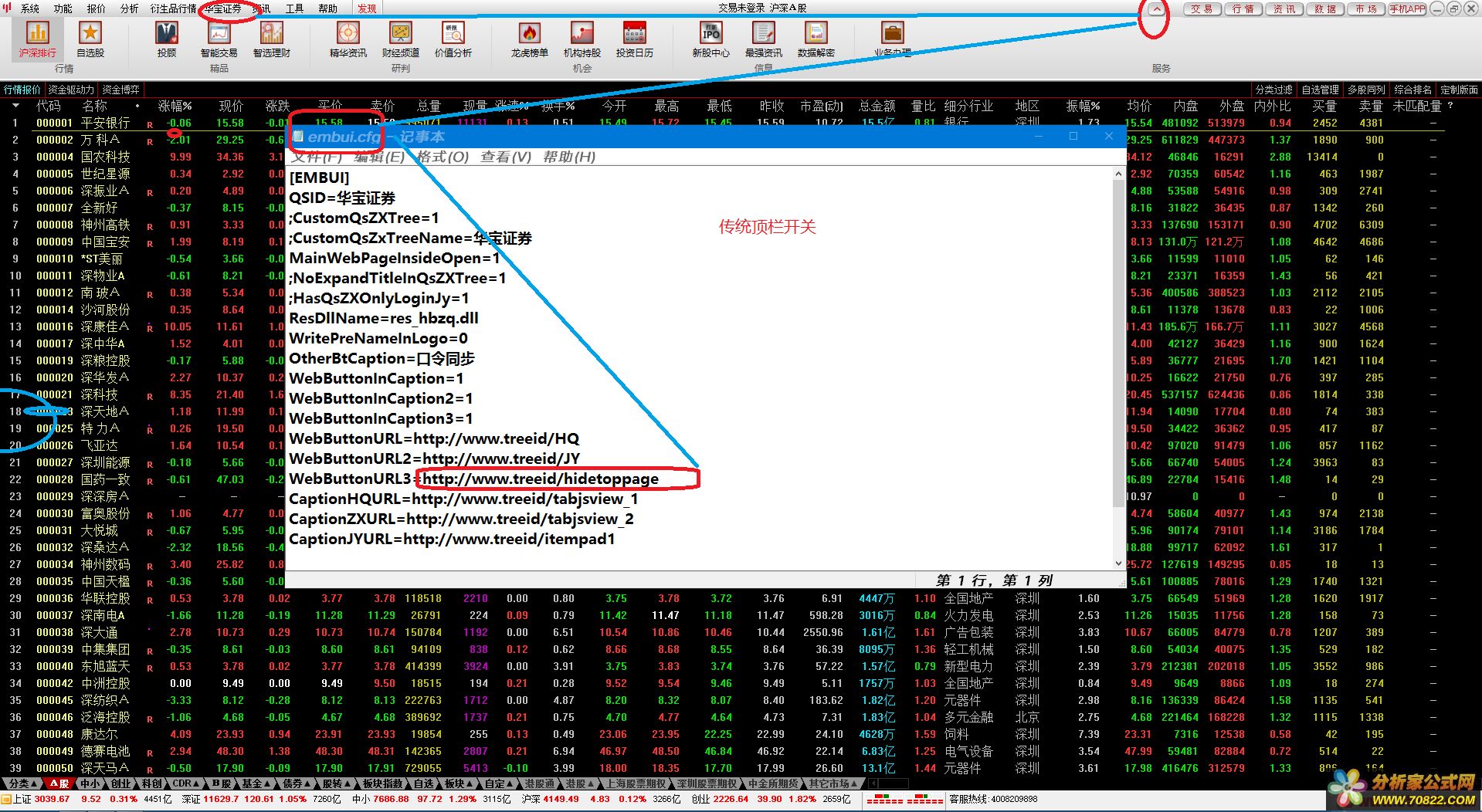This screenshot has width=1482, height=812.
Task: Open the 衍生品行情 menu
Action: click(x=173, y=8)
